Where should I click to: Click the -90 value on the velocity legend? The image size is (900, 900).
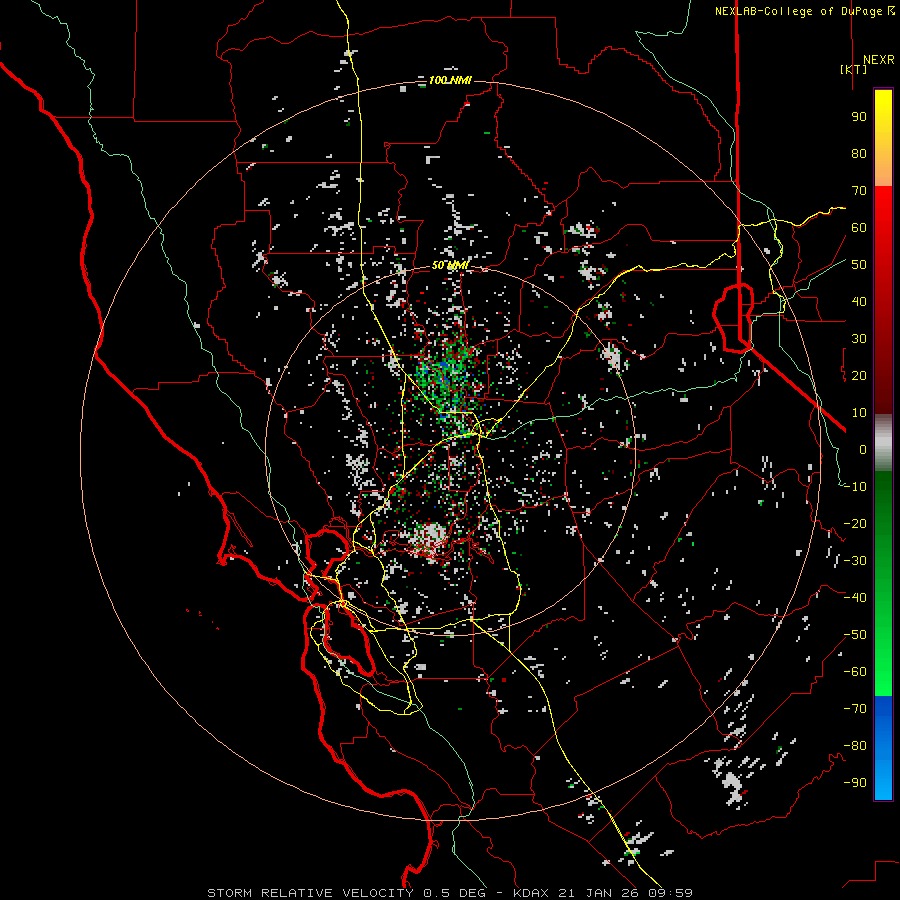[855, 783]
